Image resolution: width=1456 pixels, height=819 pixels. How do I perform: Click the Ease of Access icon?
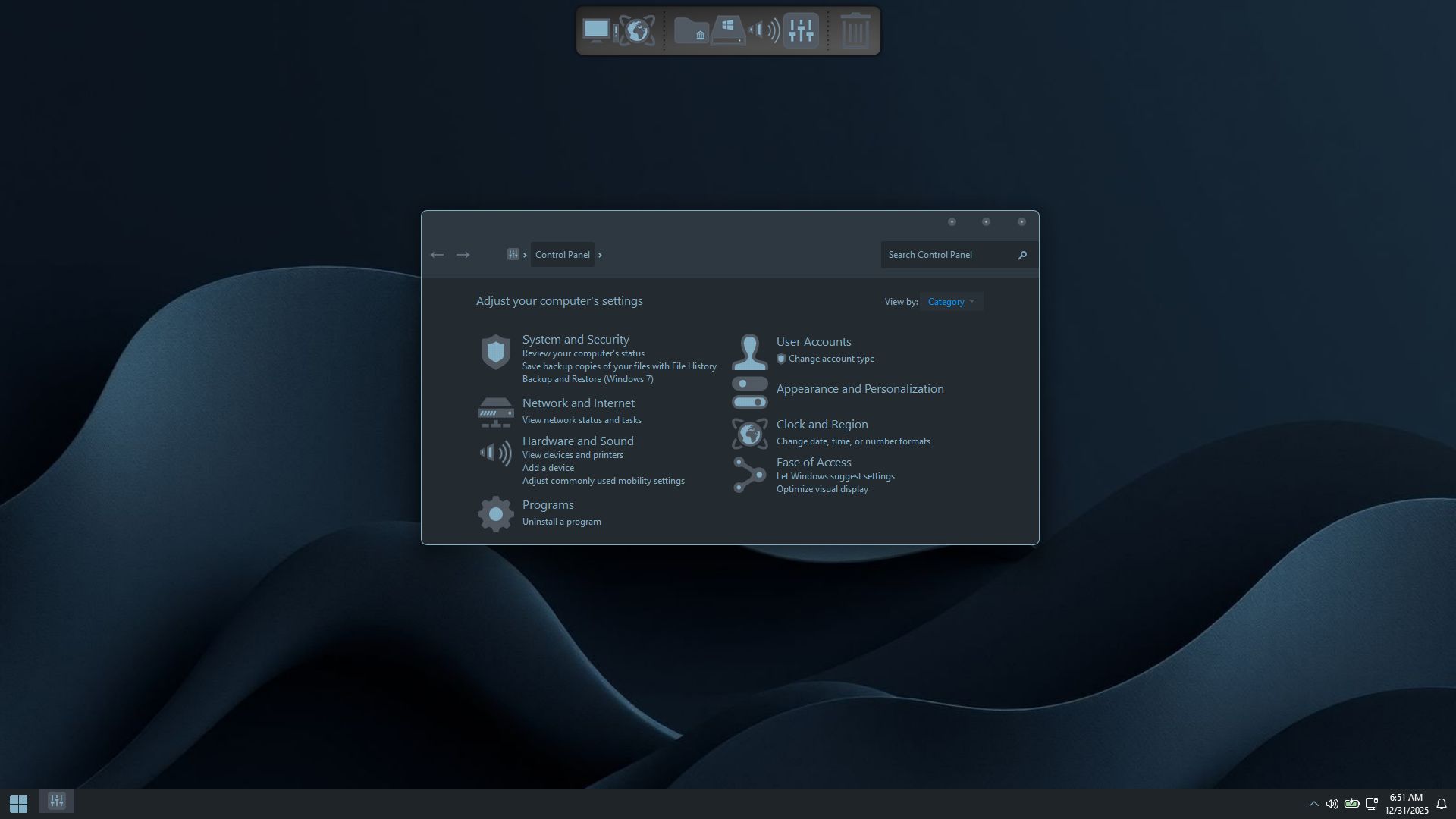749,475
